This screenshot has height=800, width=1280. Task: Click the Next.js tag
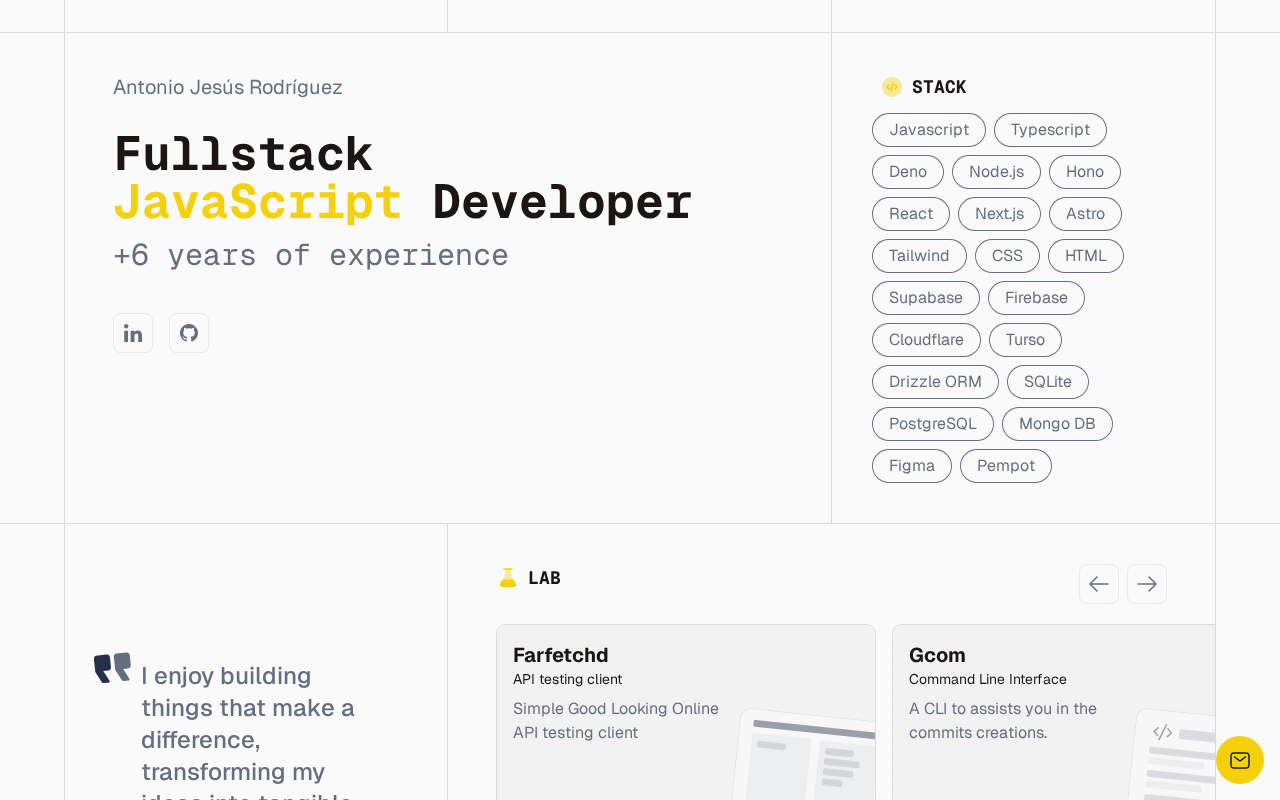click(999, 214)
